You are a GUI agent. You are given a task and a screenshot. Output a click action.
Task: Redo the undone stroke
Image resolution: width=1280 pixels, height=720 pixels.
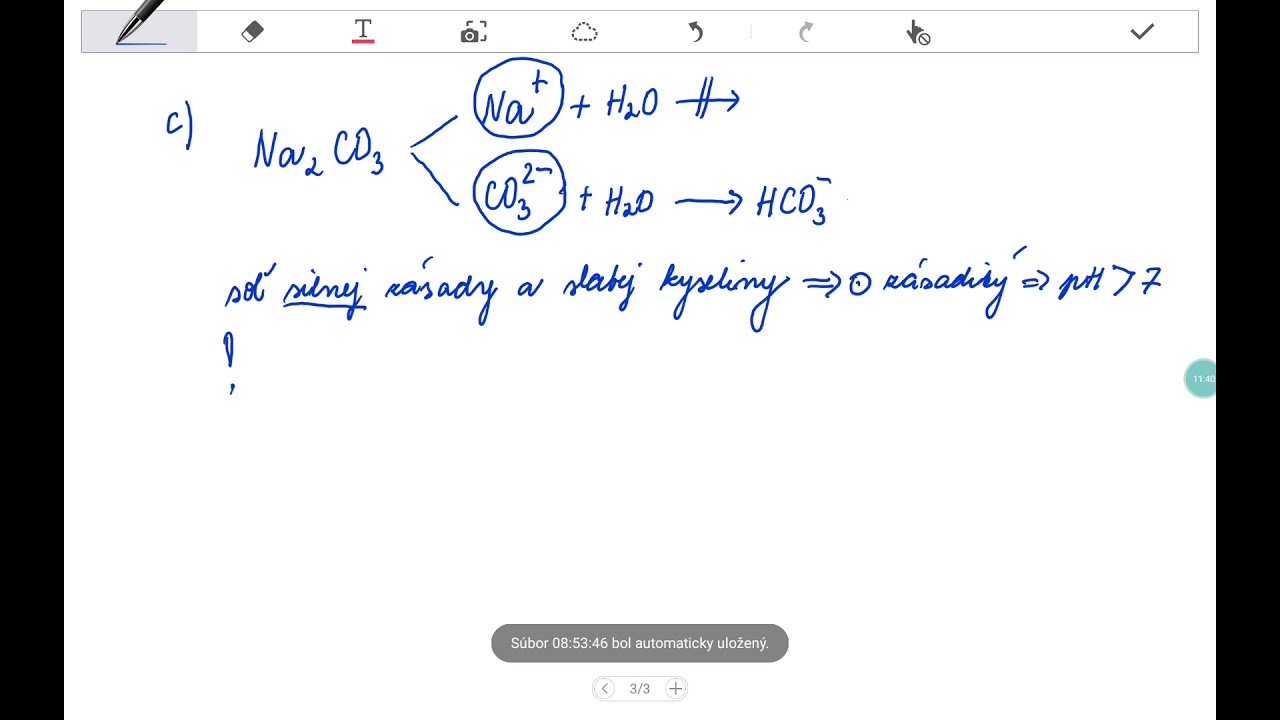click(x=806, y=33)
